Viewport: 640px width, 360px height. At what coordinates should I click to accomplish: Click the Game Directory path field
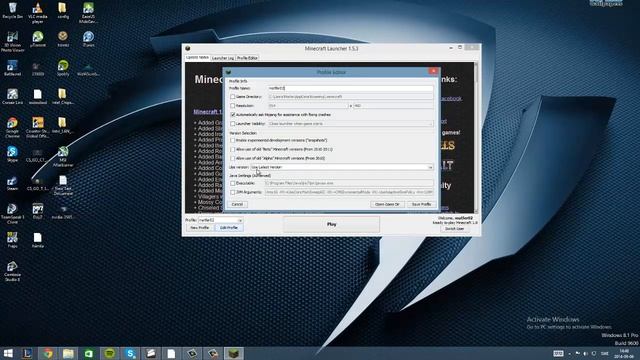click(x=351, y=97)
